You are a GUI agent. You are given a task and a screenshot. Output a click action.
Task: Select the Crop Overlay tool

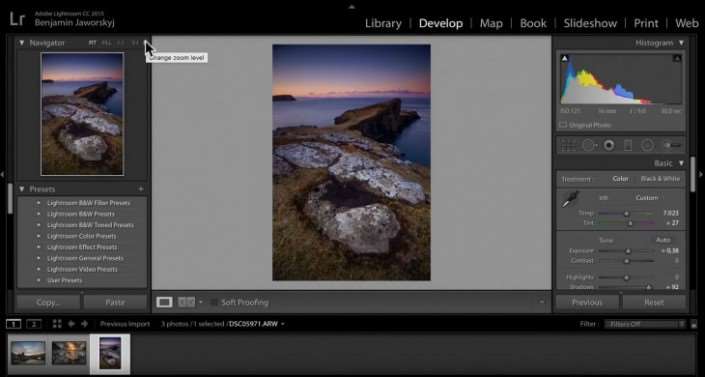568,145
